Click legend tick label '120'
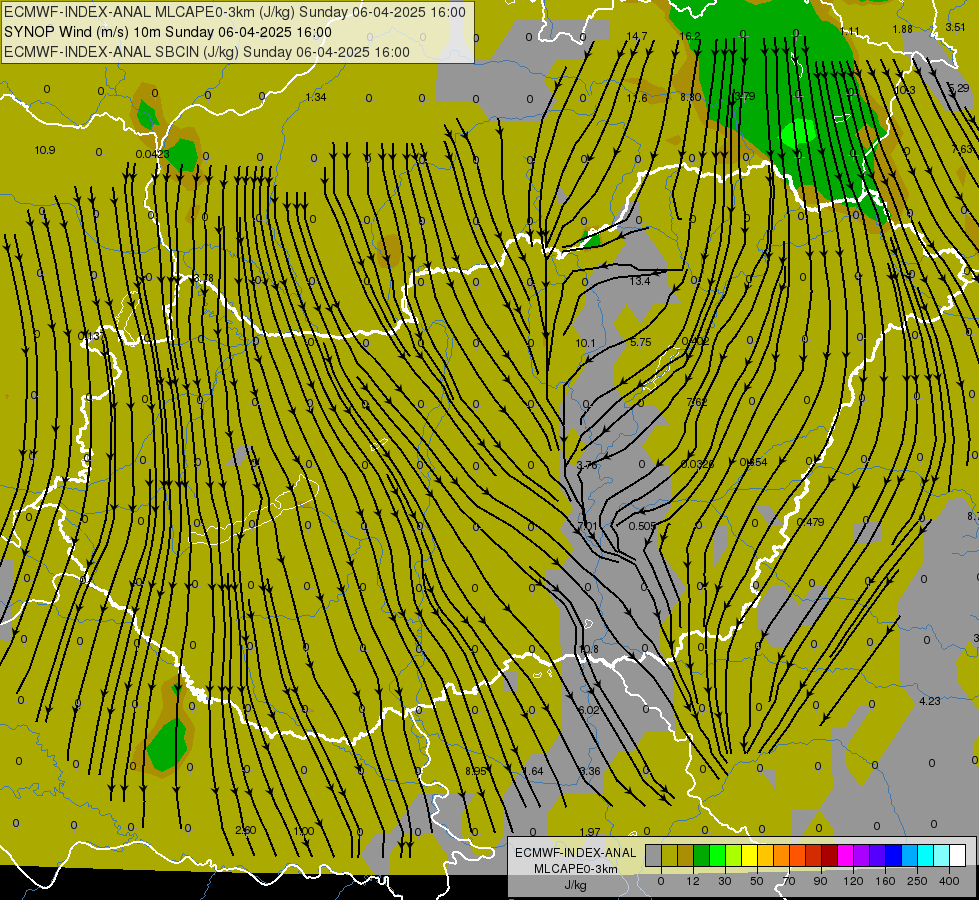The width and height of the screenshot is (979, 900). (853, 881)
